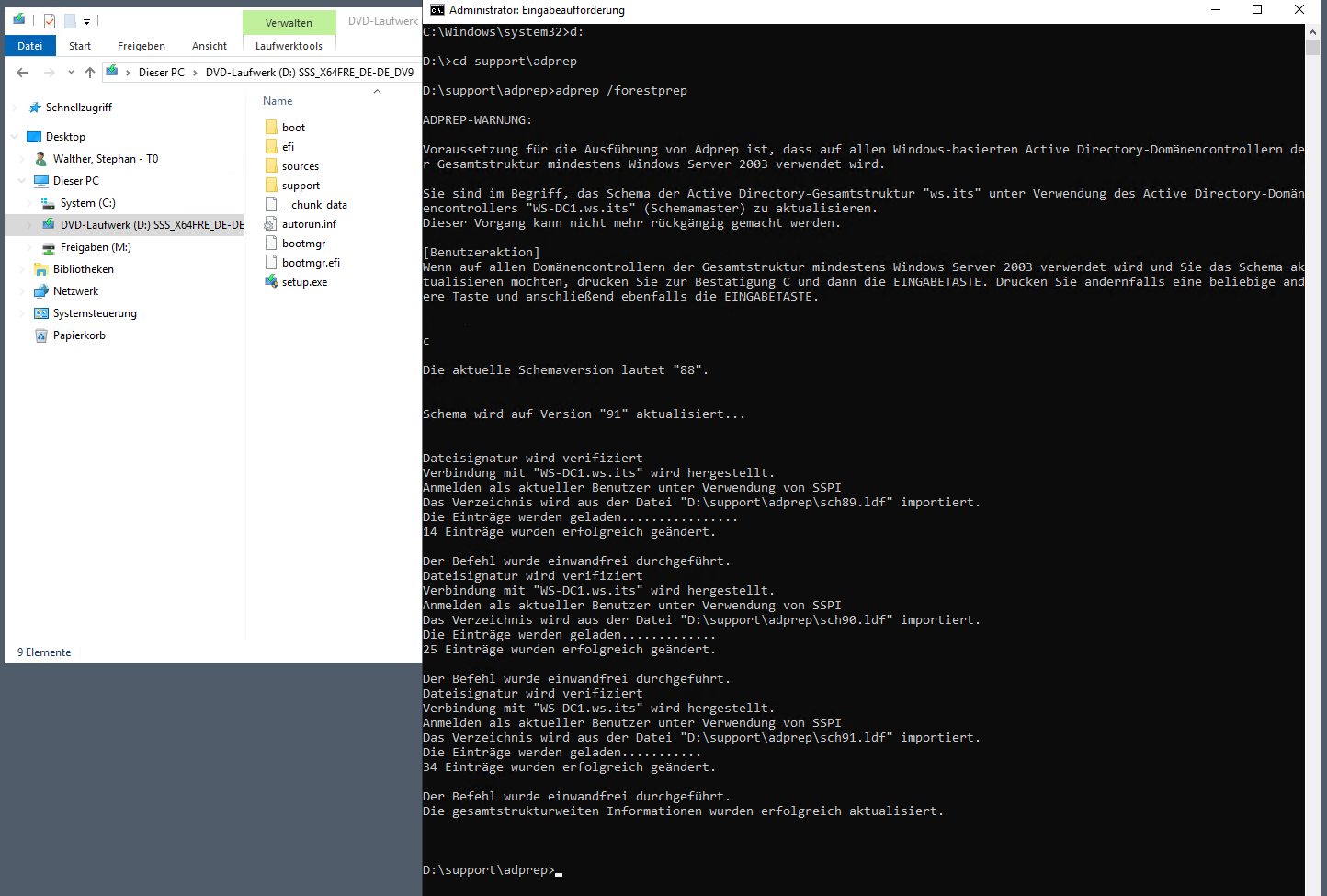Select the Systemsteuerung icon in tree
Screen dimensions: 1327x896
point(41,313)
